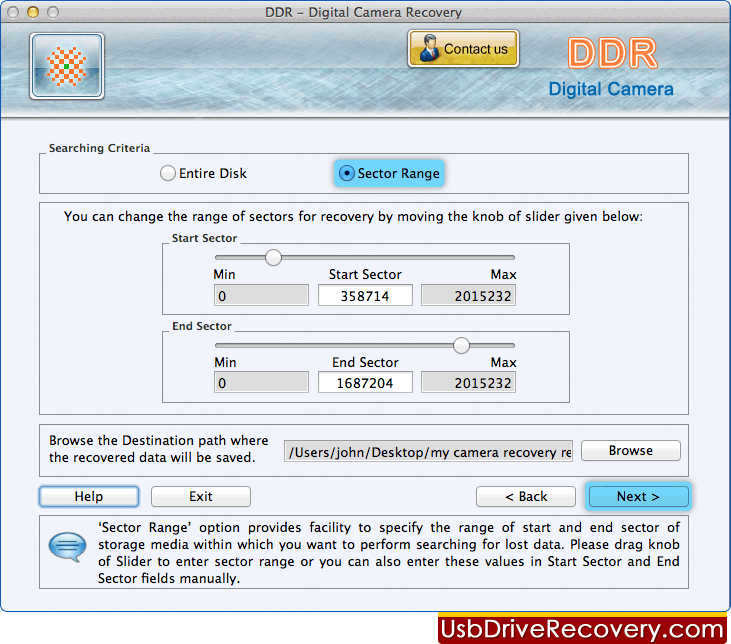731x644 pixels.
Task: Click the Start Sector Max field 2015232
Action: tap(468, 296)
